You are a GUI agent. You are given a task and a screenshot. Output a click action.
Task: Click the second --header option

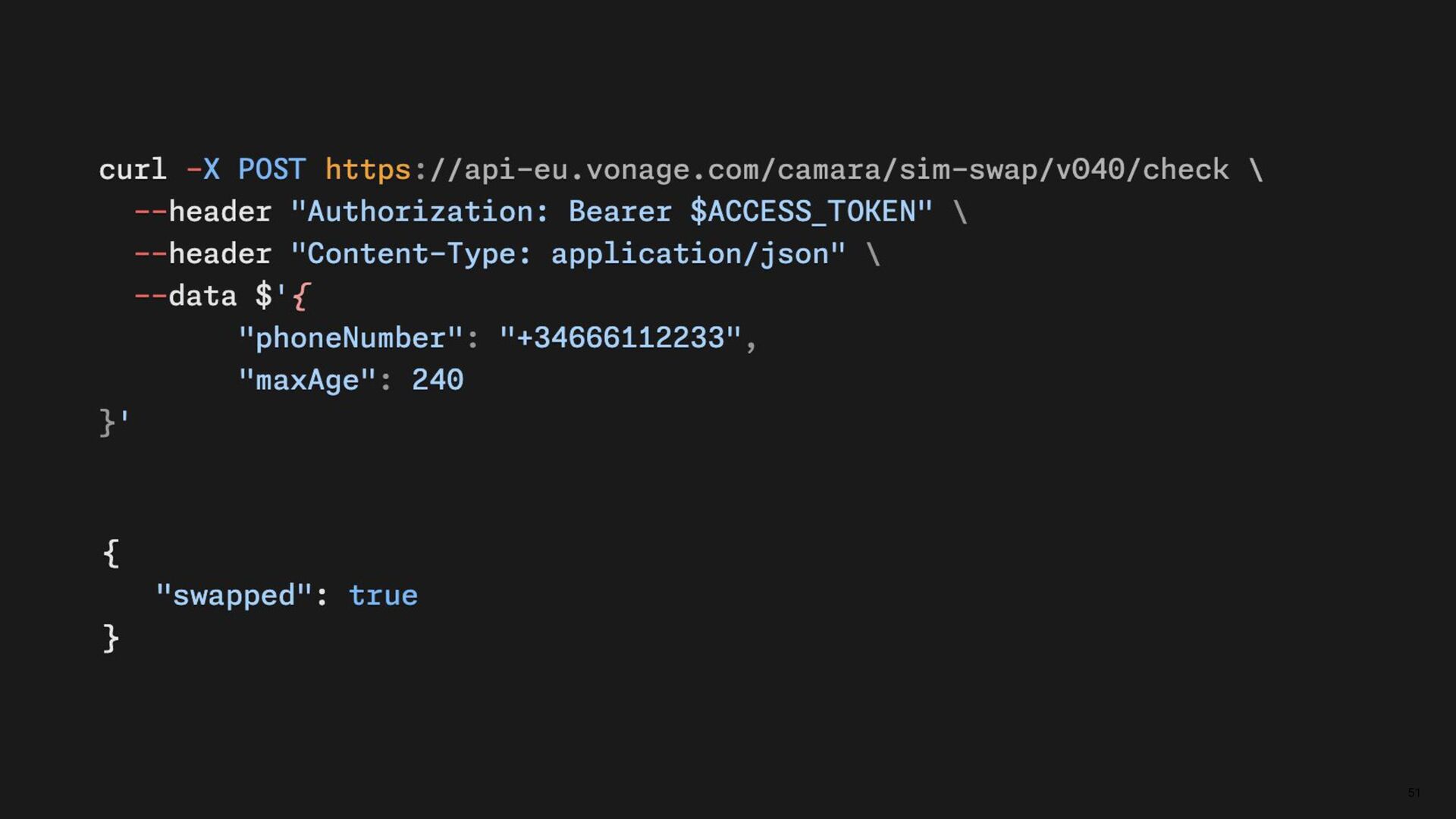(x=202, y=253)
